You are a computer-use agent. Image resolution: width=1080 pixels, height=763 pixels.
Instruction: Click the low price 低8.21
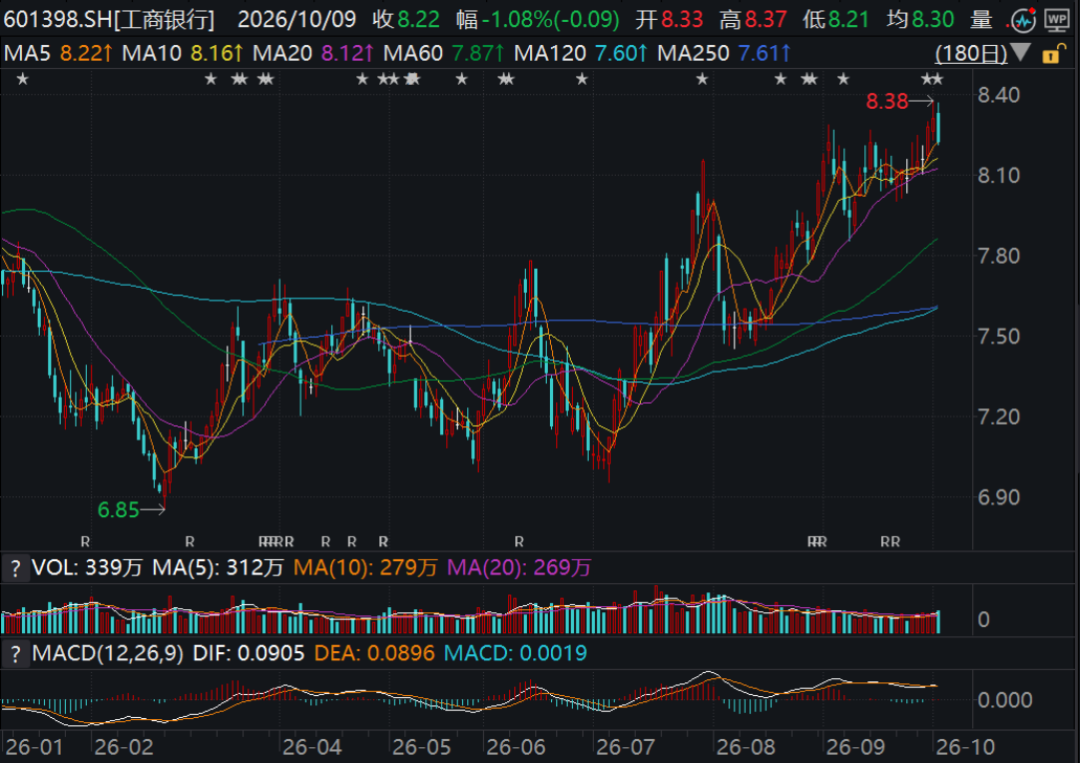(836, 19)
